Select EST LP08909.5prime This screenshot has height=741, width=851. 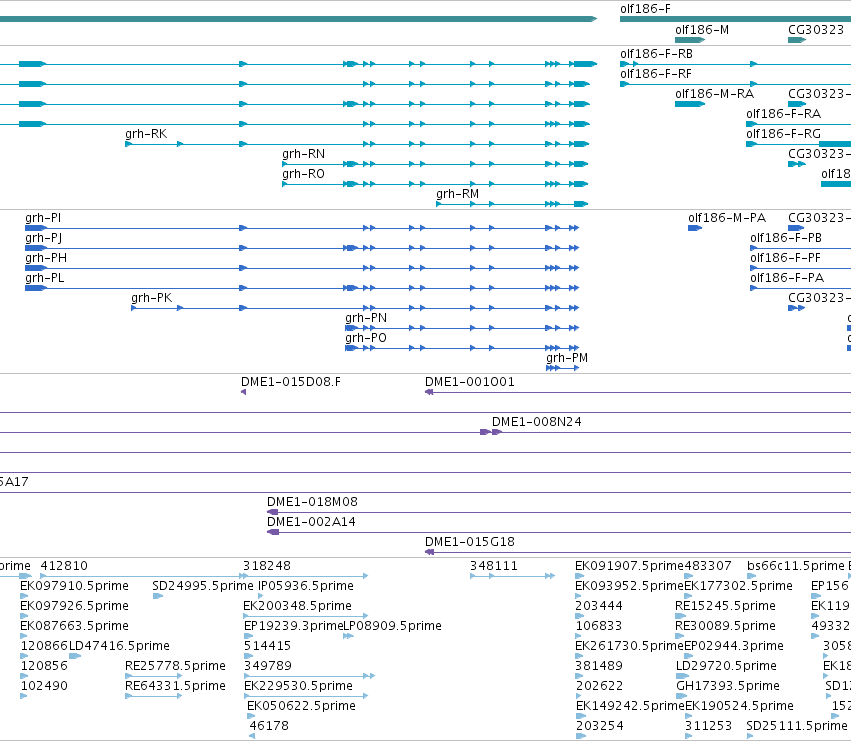pyautogui.click(x=392, y=626)
